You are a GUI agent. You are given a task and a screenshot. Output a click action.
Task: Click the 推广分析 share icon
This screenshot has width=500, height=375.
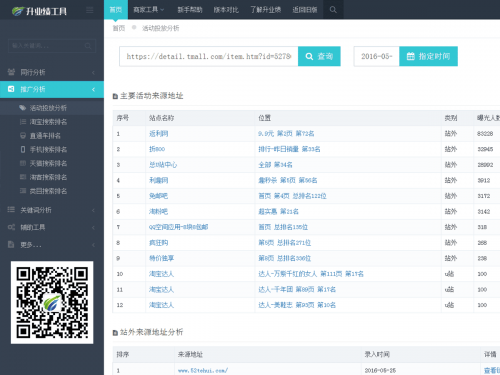pyautogui.click(x=11, y=89)
